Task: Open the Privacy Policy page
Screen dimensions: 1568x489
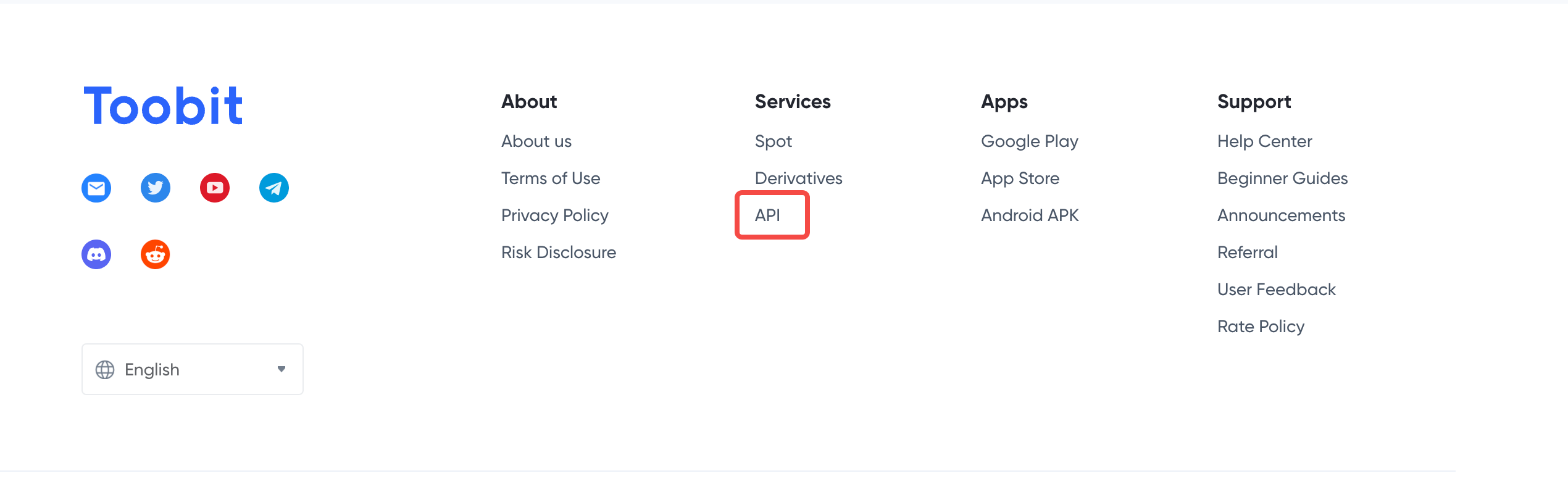Action: [555, 215]
